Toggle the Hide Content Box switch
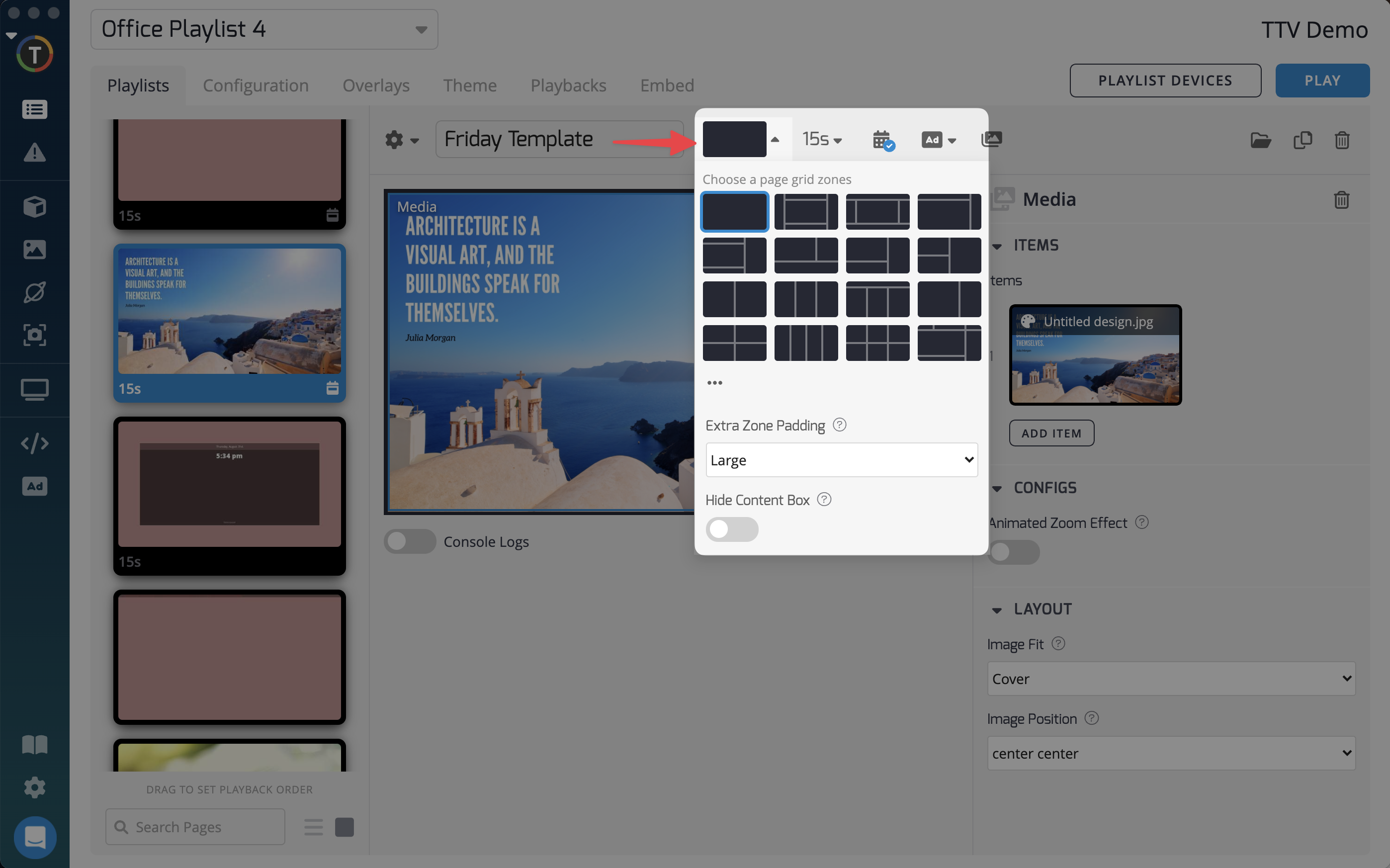 tap(731, 529)
